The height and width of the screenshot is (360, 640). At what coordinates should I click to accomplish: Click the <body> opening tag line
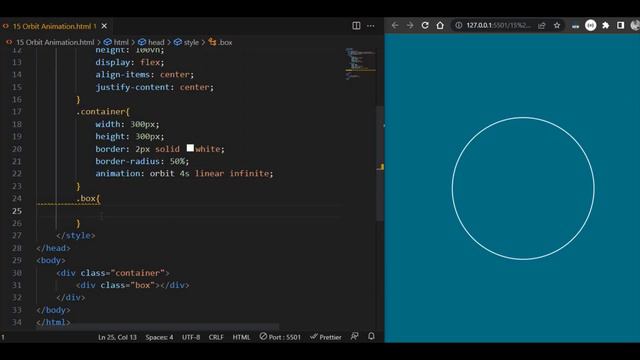51,260
